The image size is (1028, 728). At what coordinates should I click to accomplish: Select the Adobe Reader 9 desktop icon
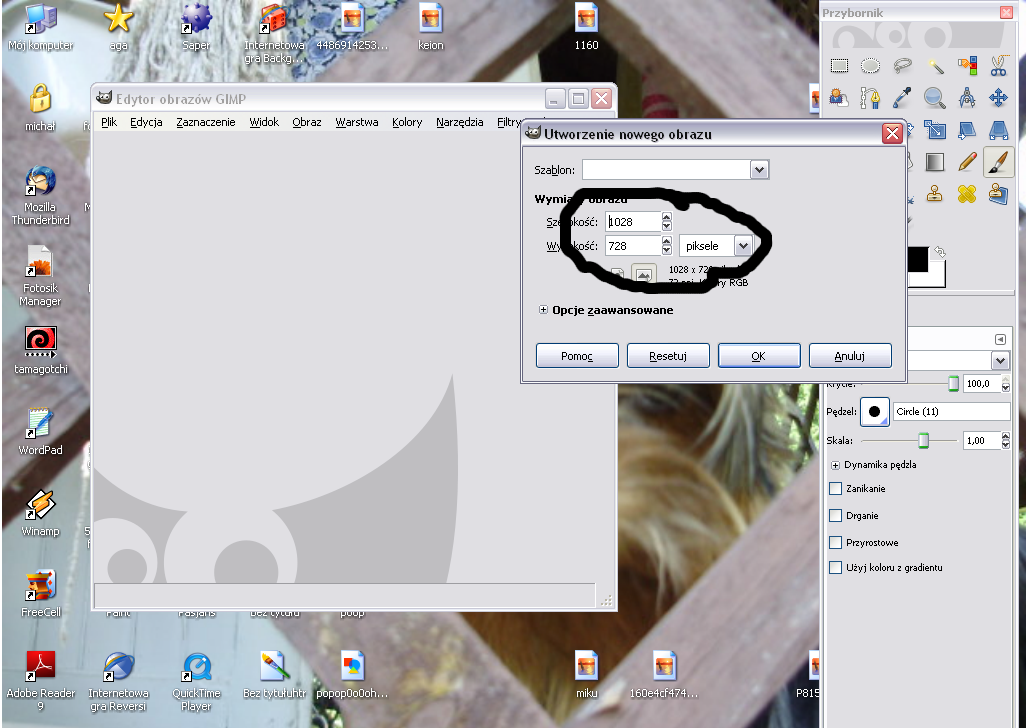[x=41, y=681]
